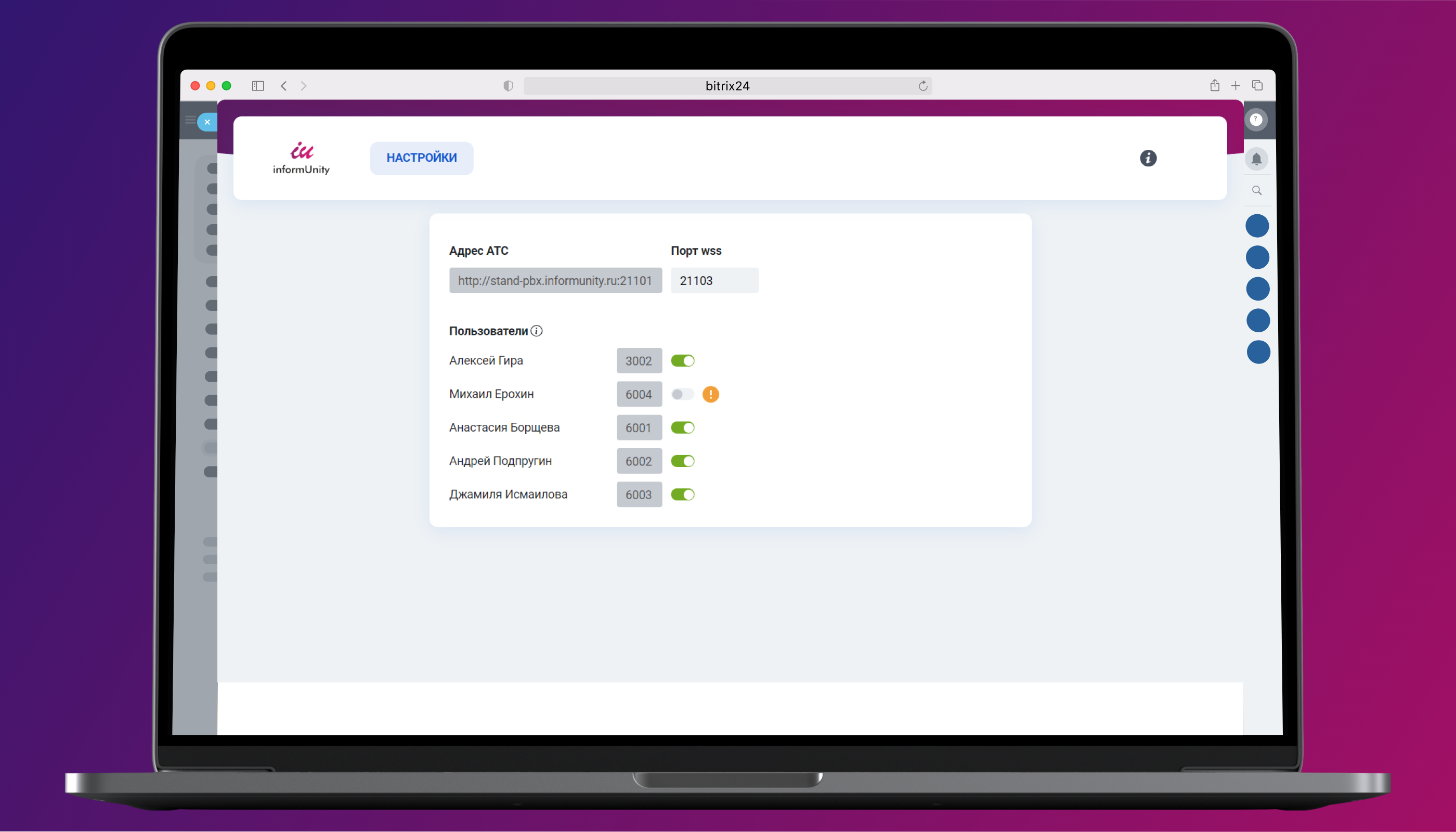Open the НАСТРОЙКИ tab
Image resolution: width=1456 pixels, height=832 pixels.
coord(421,158)
